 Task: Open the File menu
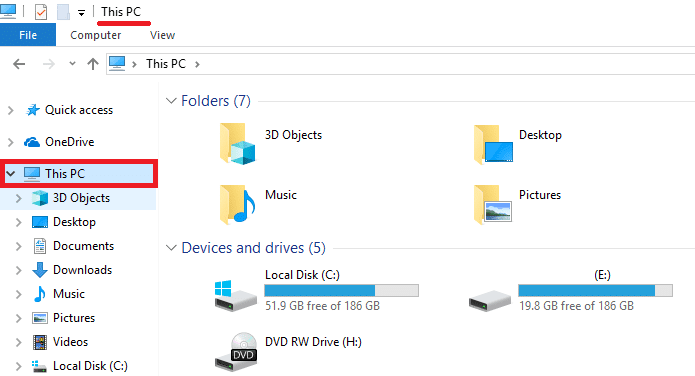28,35
